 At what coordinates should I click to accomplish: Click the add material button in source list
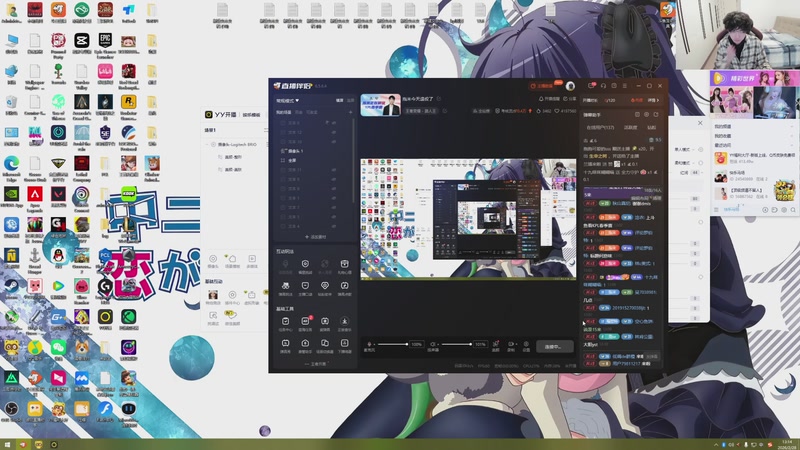[x=316, y=237]
